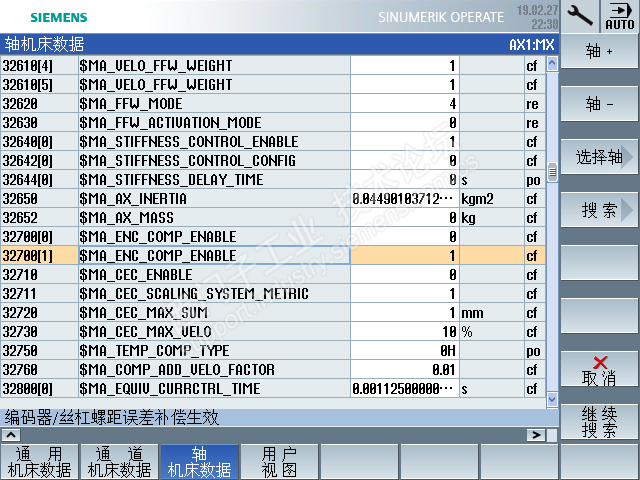Click the $MA_STIFFNESS_DELAY_TIME parameter name
The width and height of the screenshot is (640, 480).
pyautogui.click(x=171, y=180)
